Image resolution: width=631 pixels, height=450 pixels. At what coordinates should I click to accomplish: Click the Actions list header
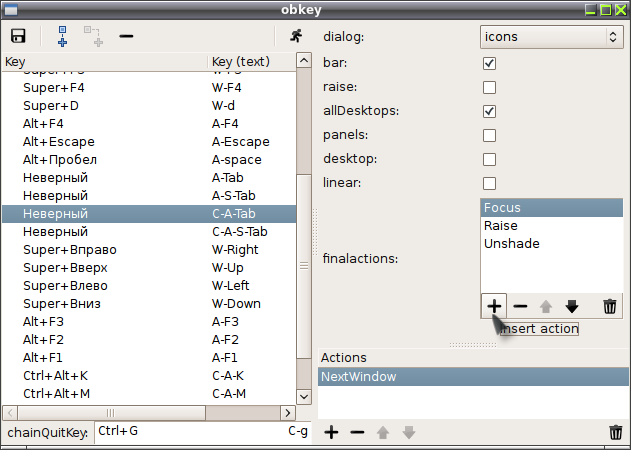click(474, 358)
